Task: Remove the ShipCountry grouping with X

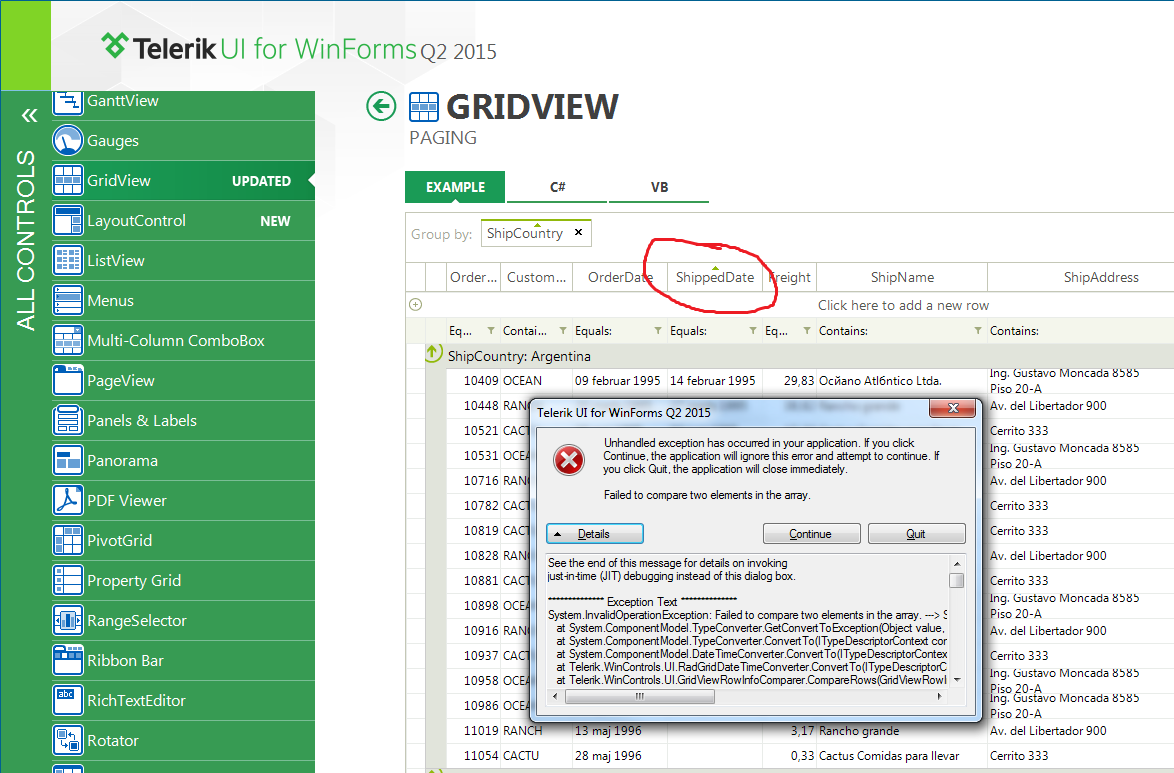Action: [x=578, y=232]
